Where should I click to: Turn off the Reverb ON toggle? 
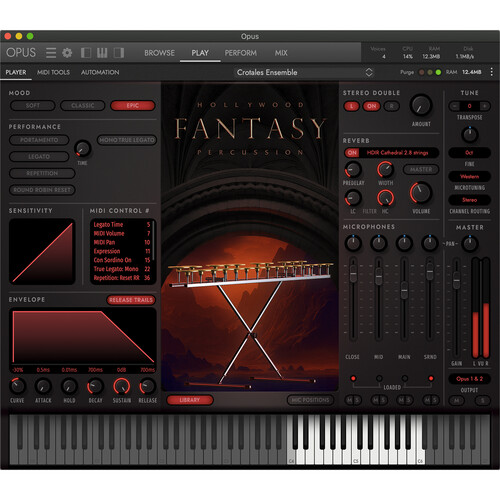click(352, 153)
